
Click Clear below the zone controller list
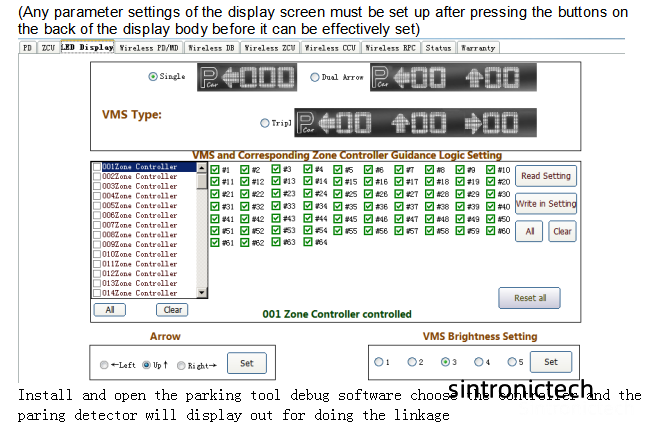pyautogui.click(x=172, y=310)
